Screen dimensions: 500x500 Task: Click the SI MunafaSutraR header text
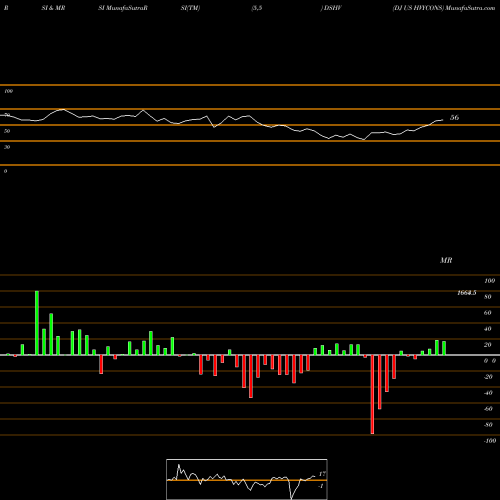123,8
